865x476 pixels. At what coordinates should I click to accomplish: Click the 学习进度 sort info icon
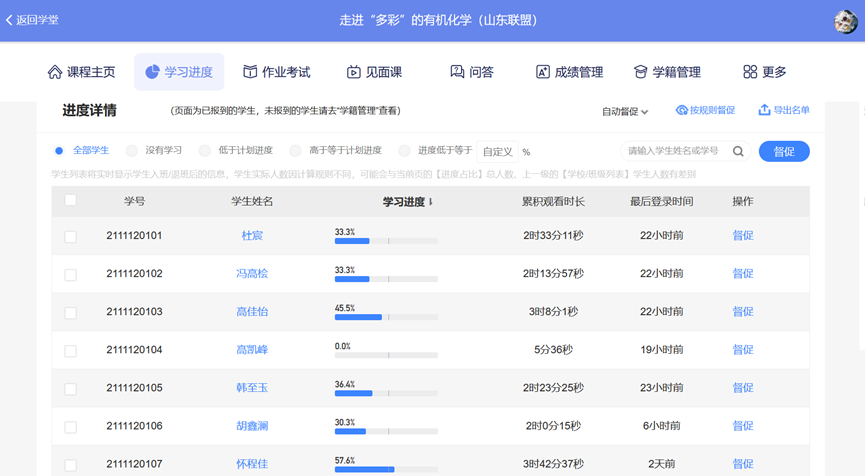(x=431, y=203)
